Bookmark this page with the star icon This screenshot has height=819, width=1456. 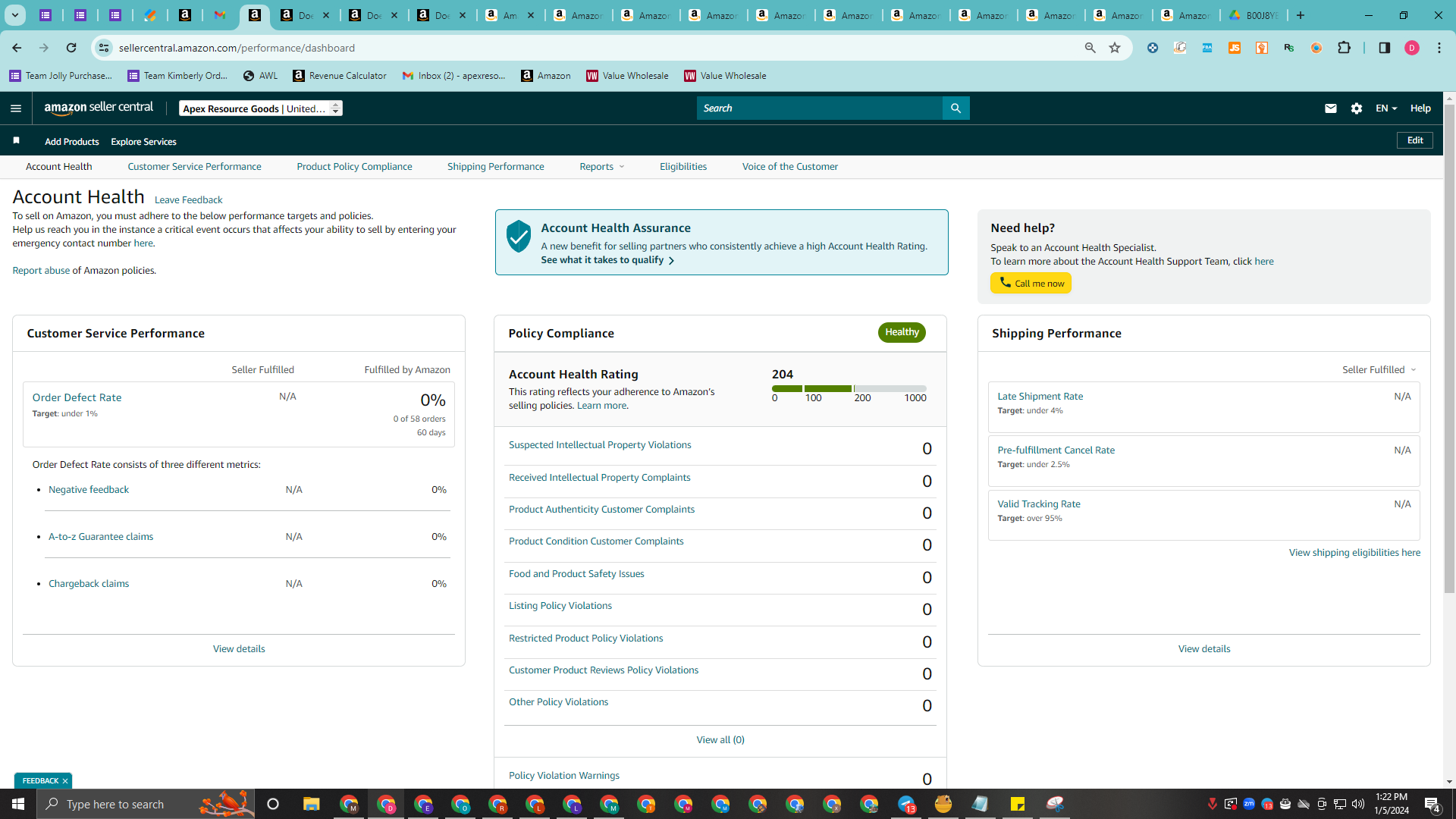pos(1115,48)
